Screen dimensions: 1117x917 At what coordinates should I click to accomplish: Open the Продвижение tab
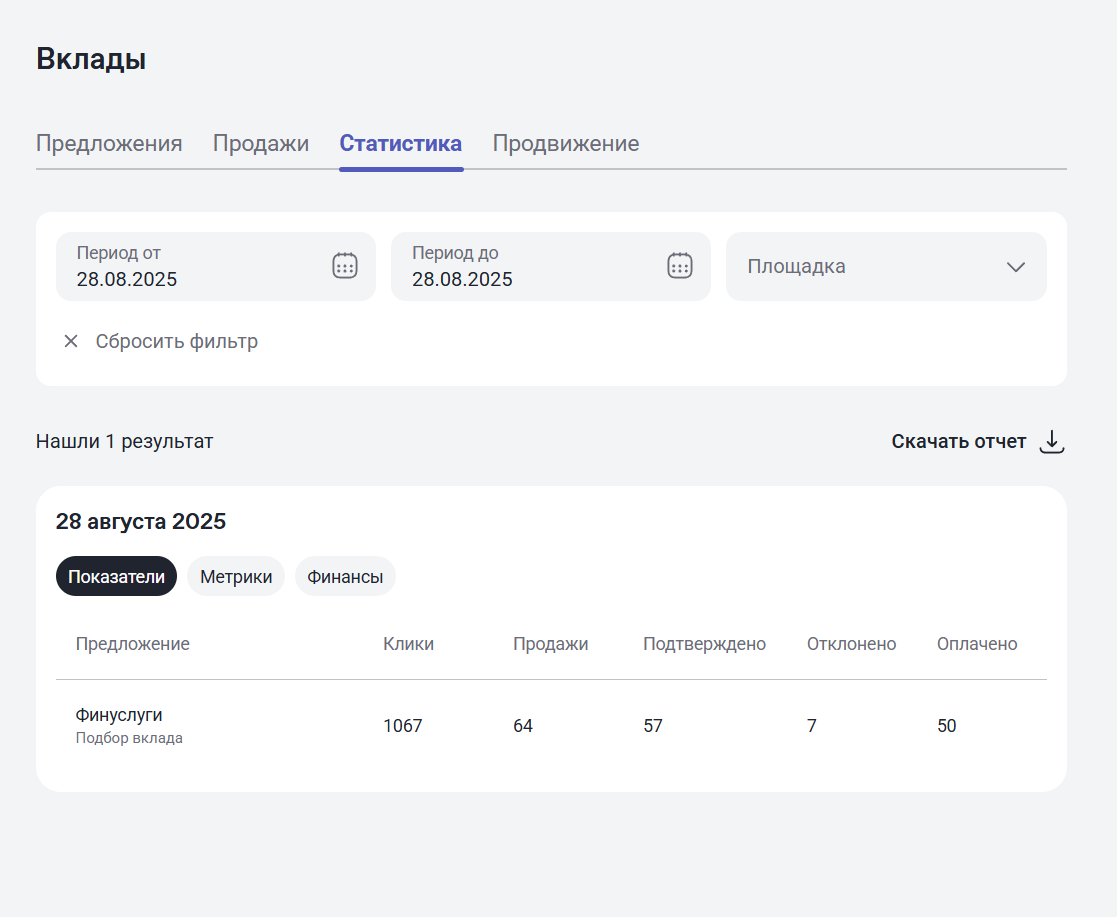[x=565, y=143]
